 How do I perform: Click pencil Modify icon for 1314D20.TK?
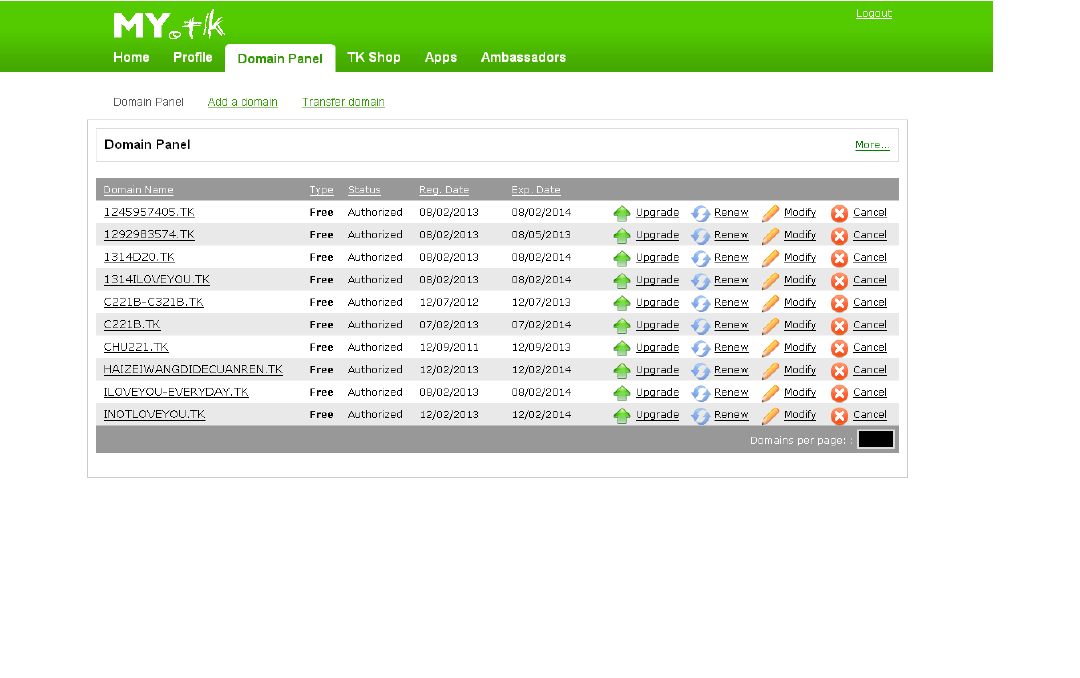[x=770, y=258]
